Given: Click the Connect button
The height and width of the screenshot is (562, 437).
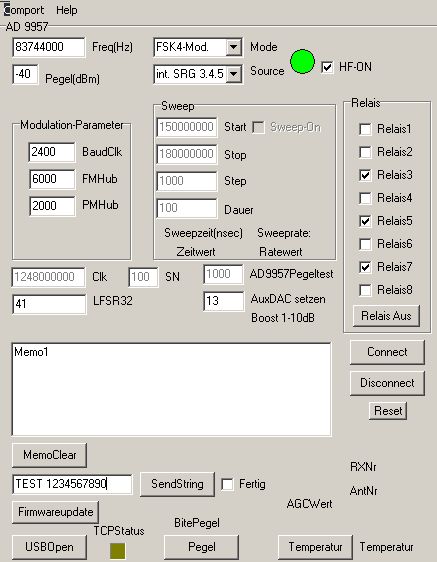Looking at the screenshot, I should 387,352.
